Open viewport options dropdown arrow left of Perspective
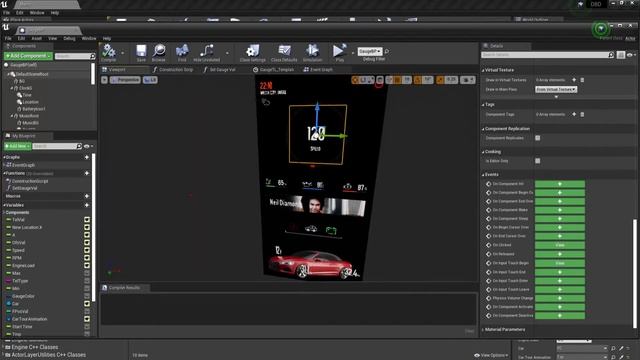This screenshot has width=640, height=360. coord(104,80)
